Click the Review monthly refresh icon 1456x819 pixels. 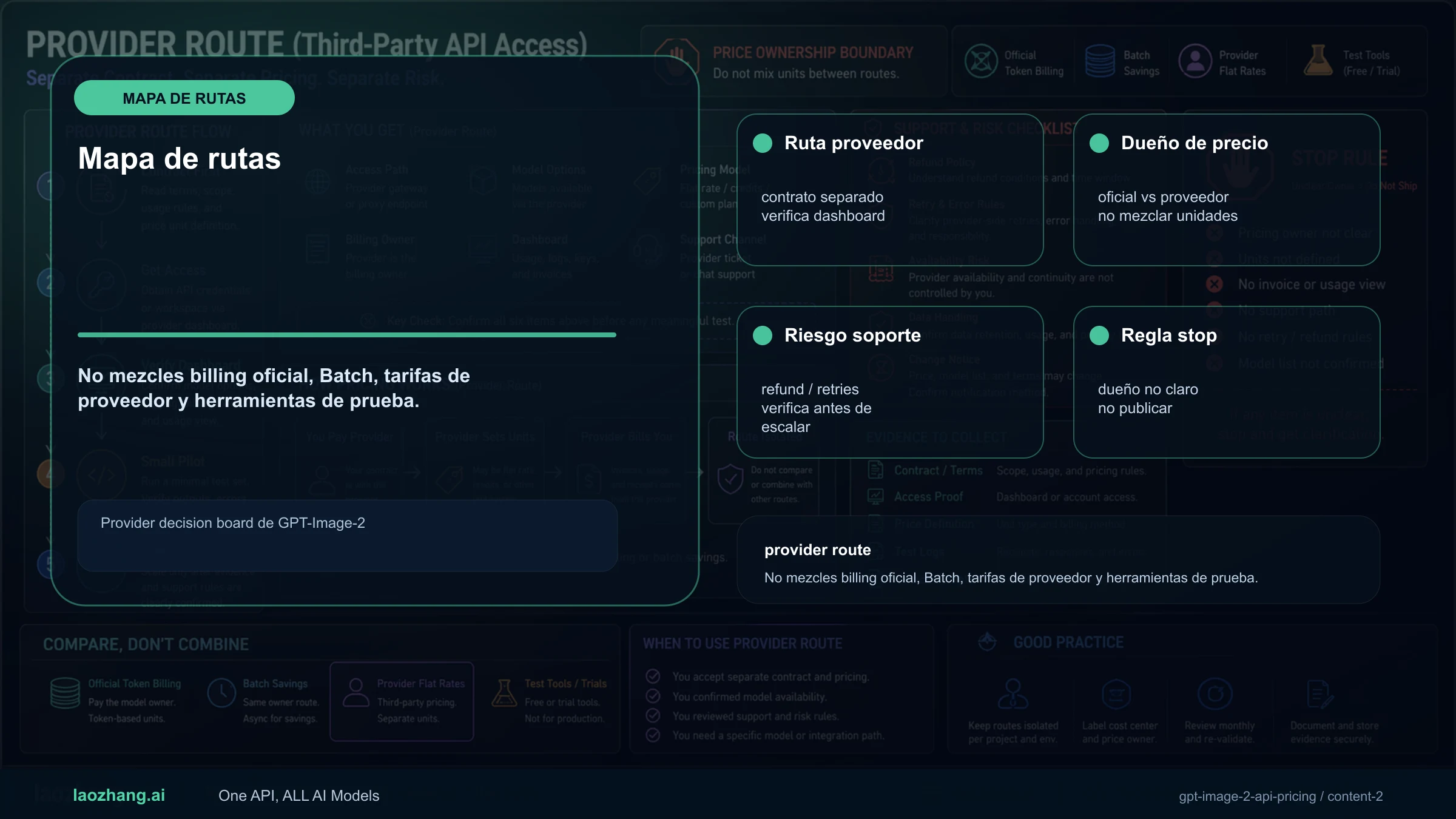click(1215, 694)
